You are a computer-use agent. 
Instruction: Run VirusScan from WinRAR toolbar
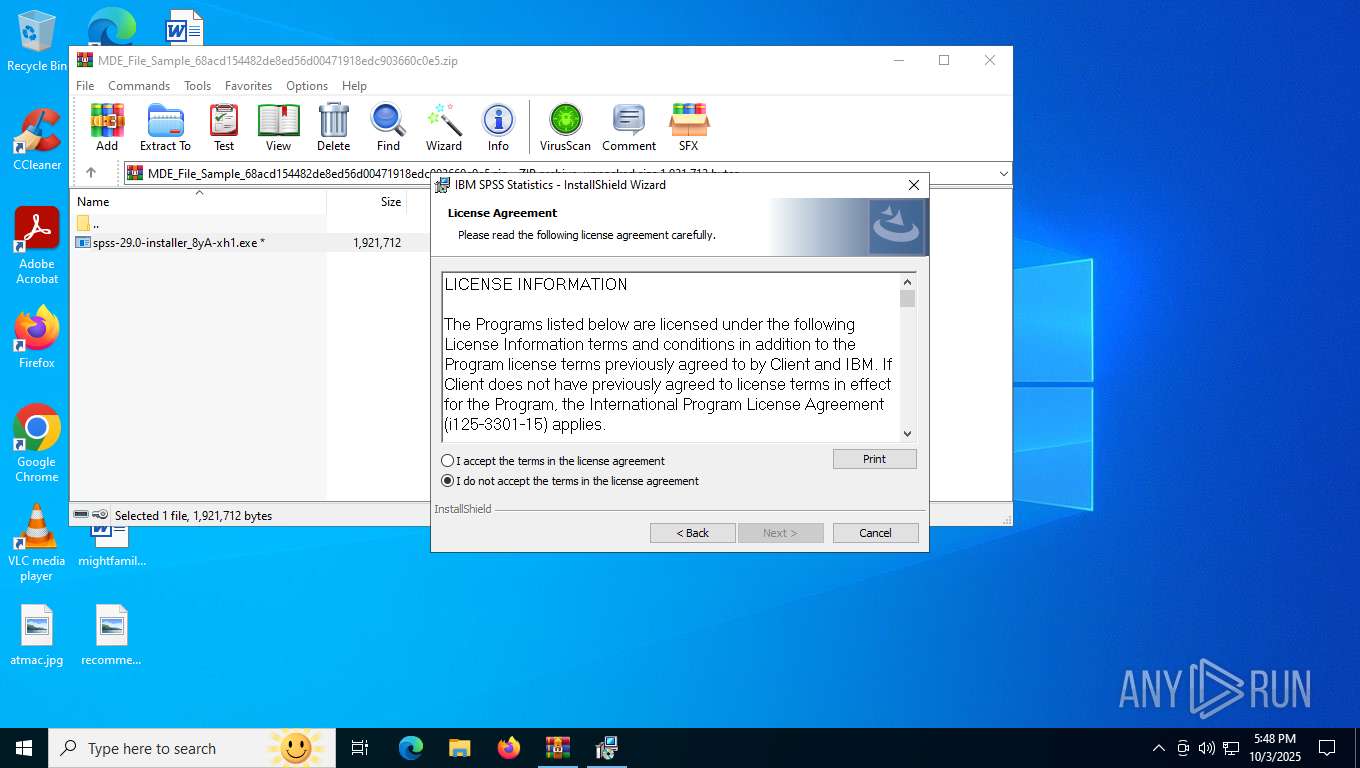pos(565,127)
